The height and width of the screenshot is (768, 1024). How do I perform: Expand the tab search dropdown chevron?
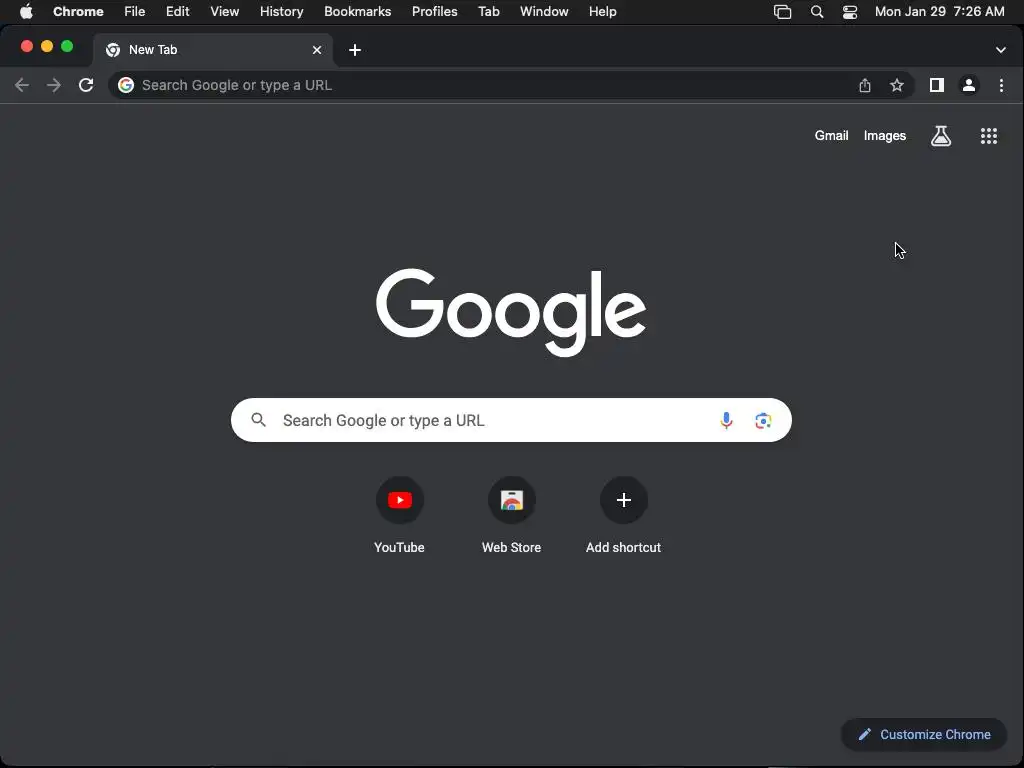1000,50
